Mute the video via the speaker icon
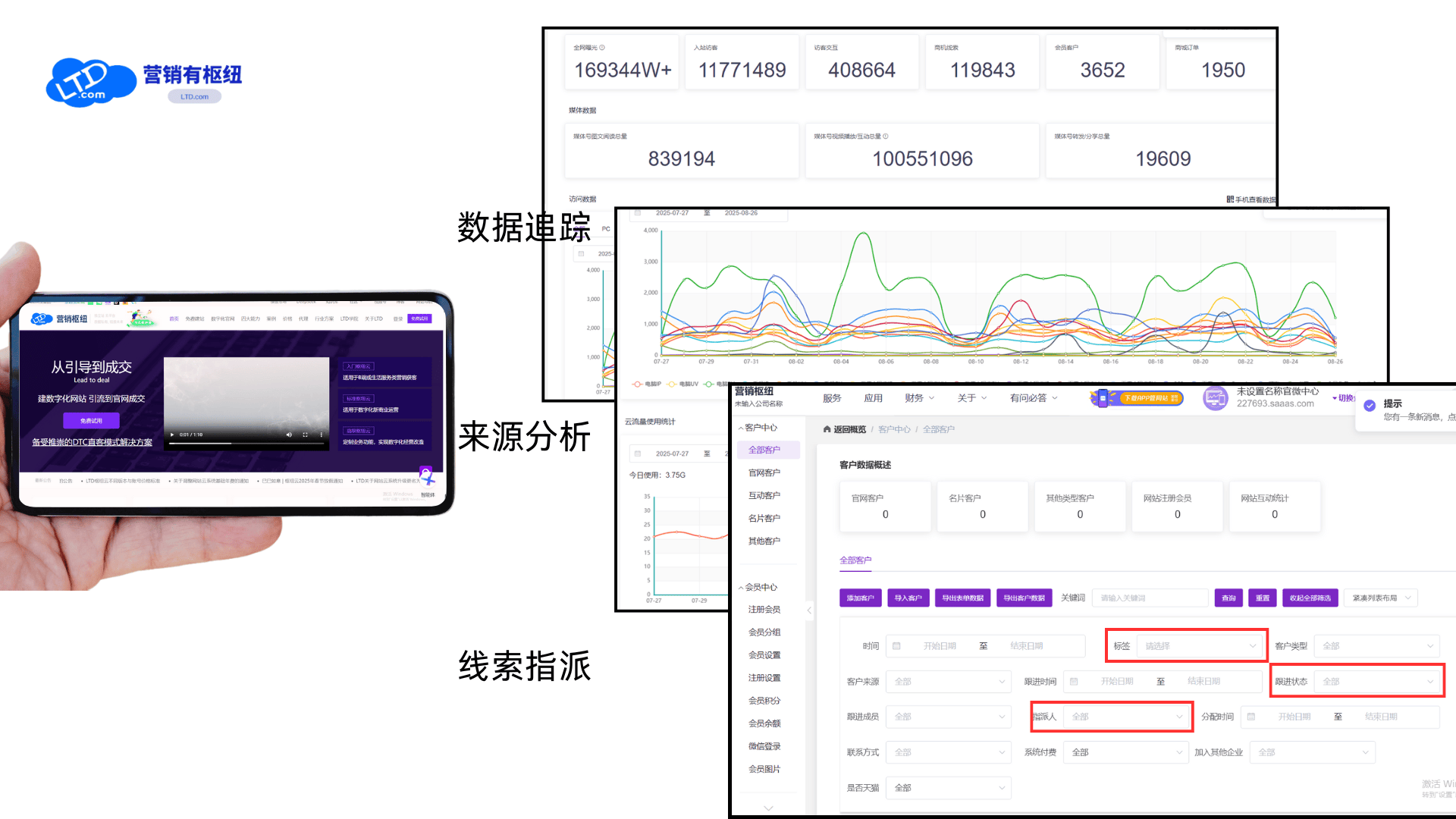The image size is (1456, 819). coord(289,435)
